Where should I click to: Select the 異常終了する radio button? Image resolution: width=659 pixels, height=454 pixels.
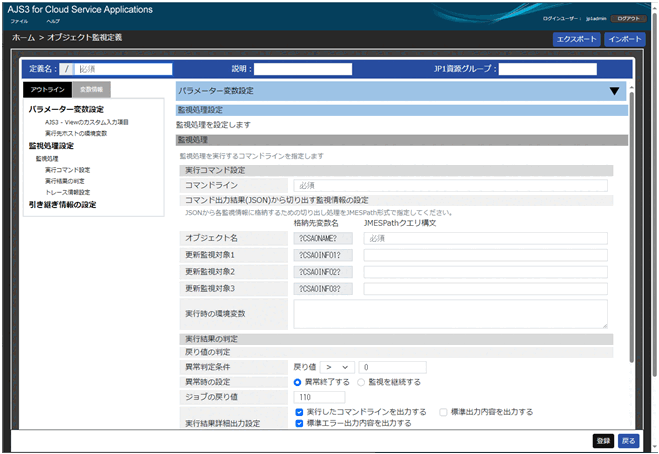coord(298,382)
